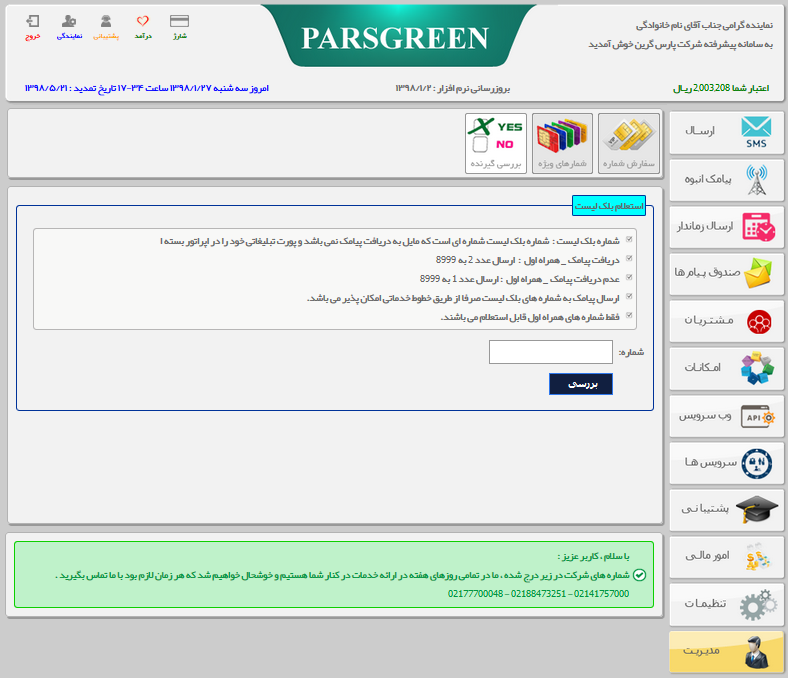Open scheduled send (ارسال زماندار) calendar icon
The image size is (788, 678).
758,227
